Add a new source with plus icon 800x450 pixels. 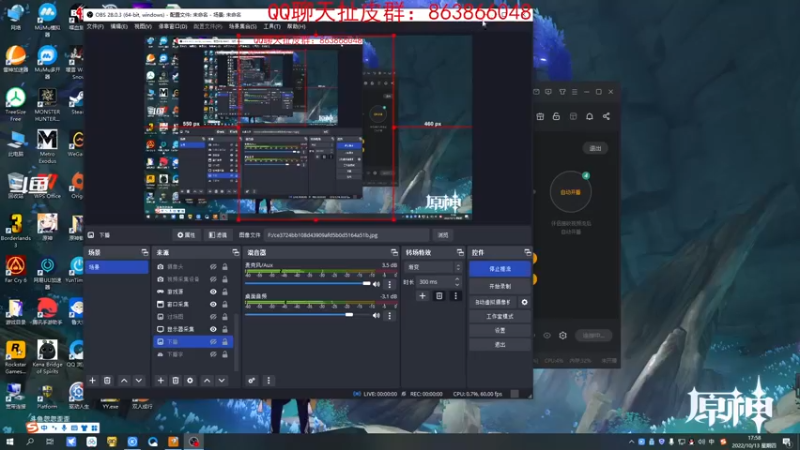click(x=161, y=381)
